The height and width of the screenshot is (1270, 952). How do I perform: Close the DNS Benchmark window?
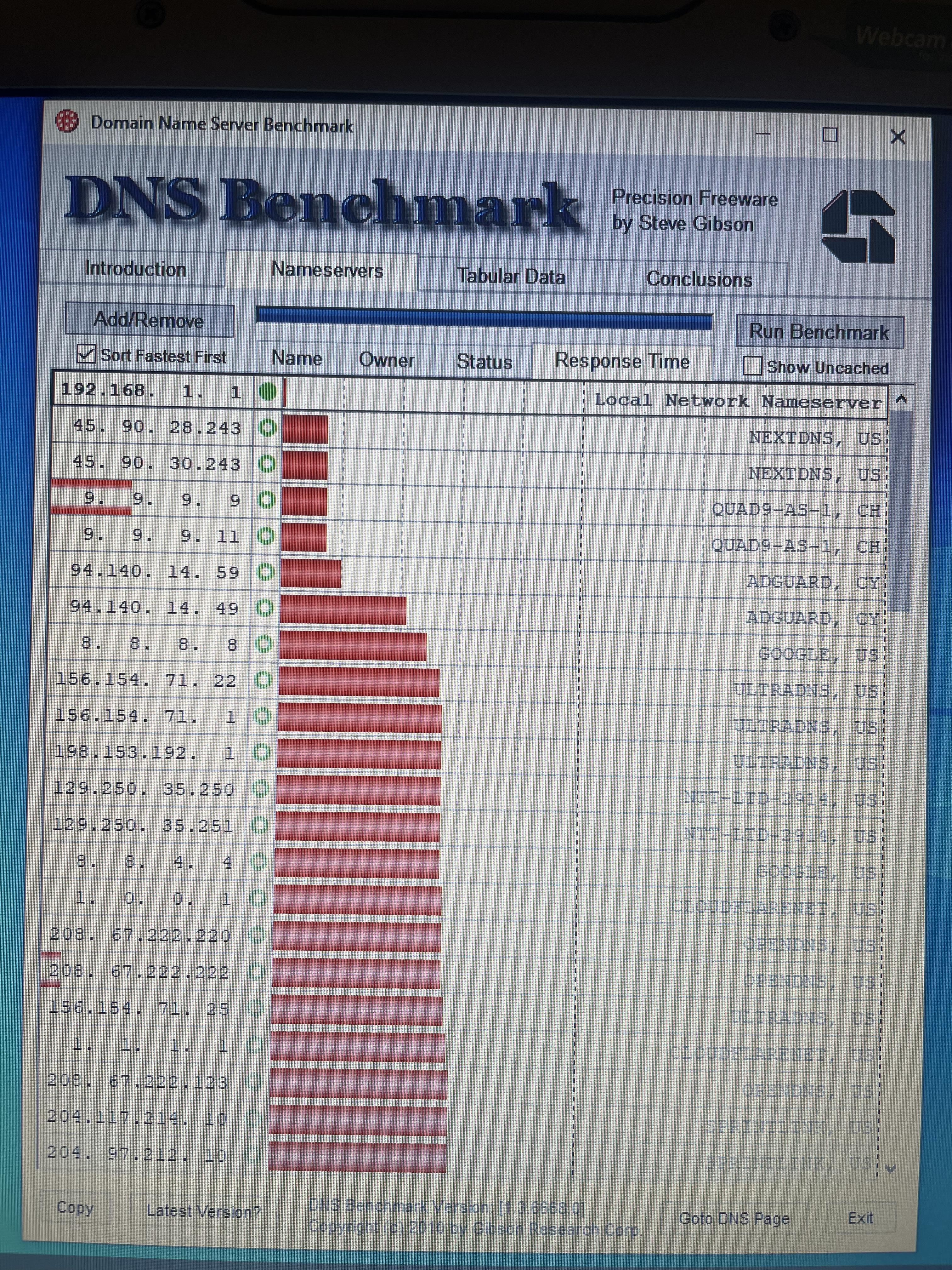click(x=898, y=137)
